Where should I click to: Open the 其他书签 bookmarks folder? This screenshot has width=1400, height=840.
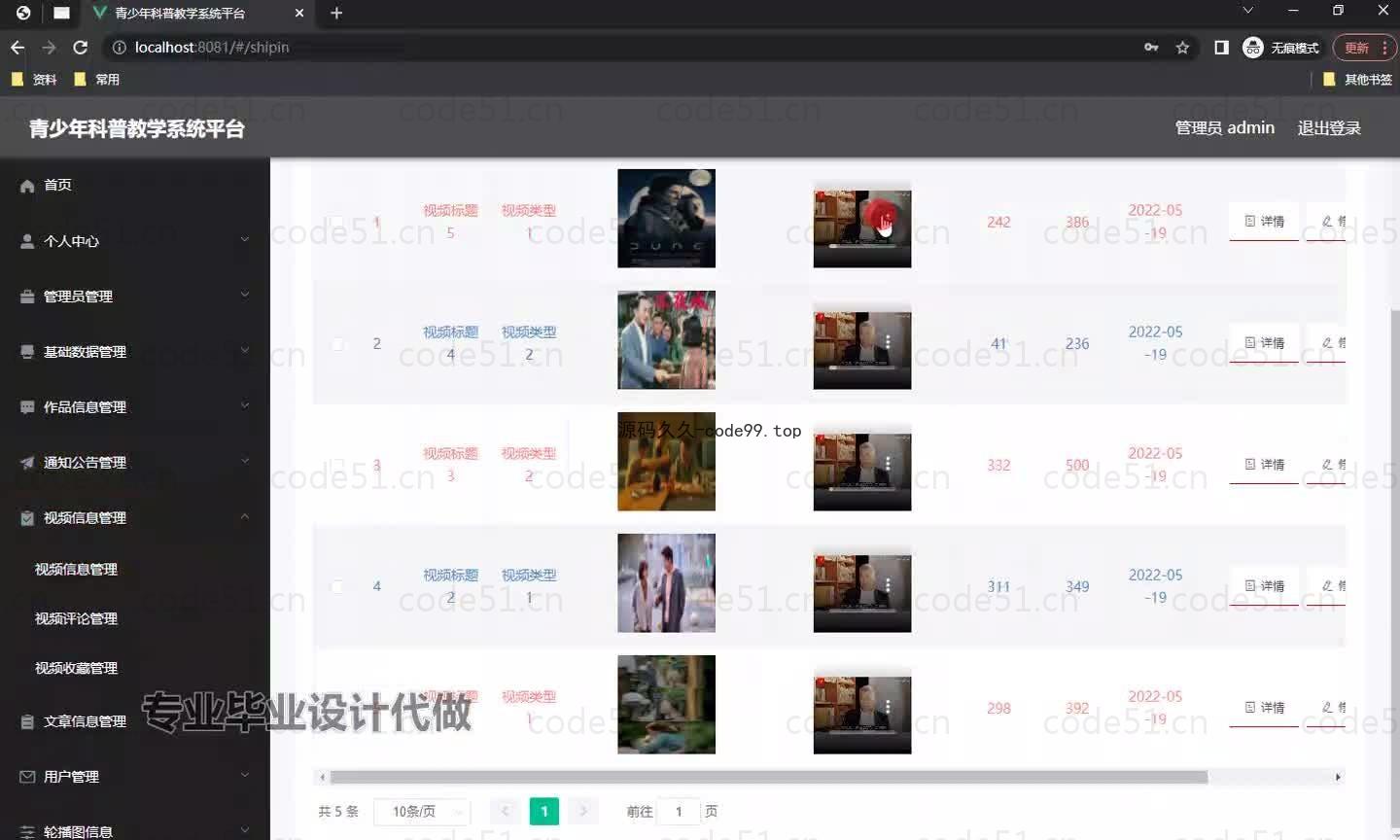(1357, 79)
